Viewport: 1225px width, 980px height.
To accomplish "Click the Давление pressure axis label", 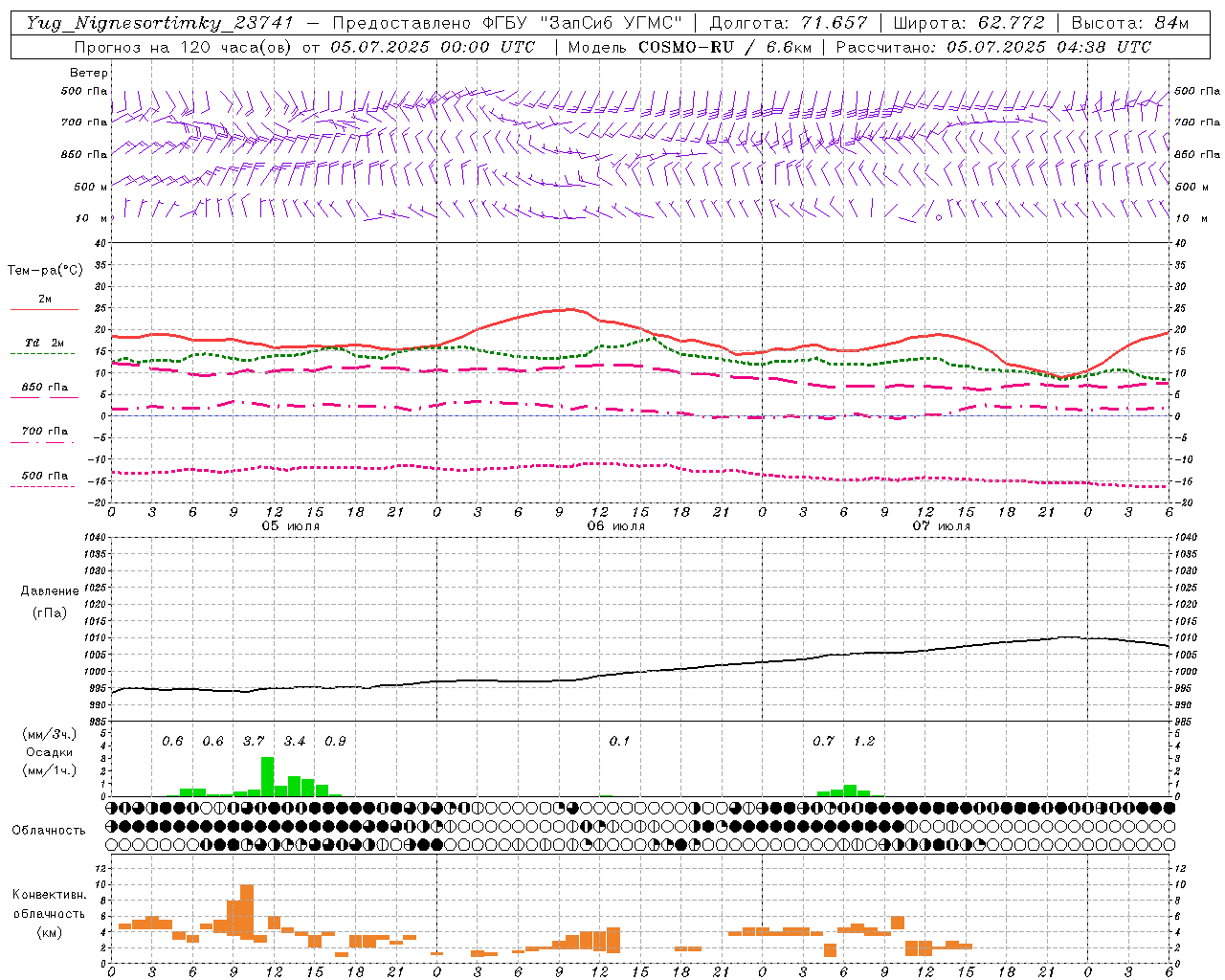I will (50, 591).
